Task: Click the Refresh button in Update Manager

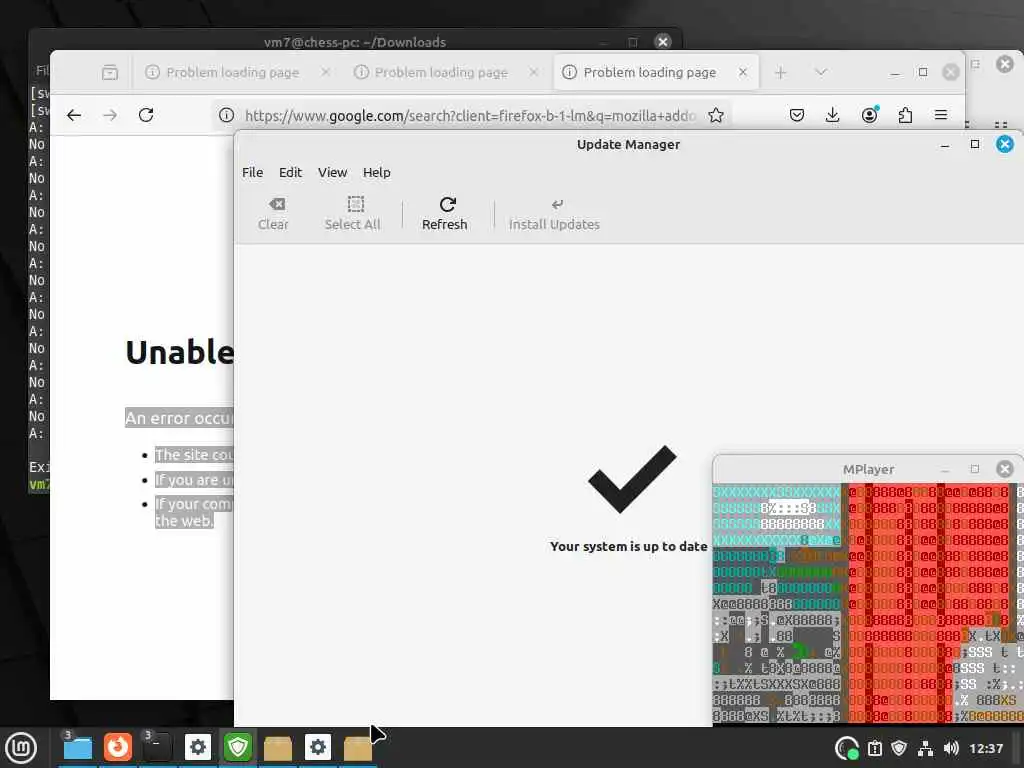Action: pyautogui.click(x=444, y=214)
